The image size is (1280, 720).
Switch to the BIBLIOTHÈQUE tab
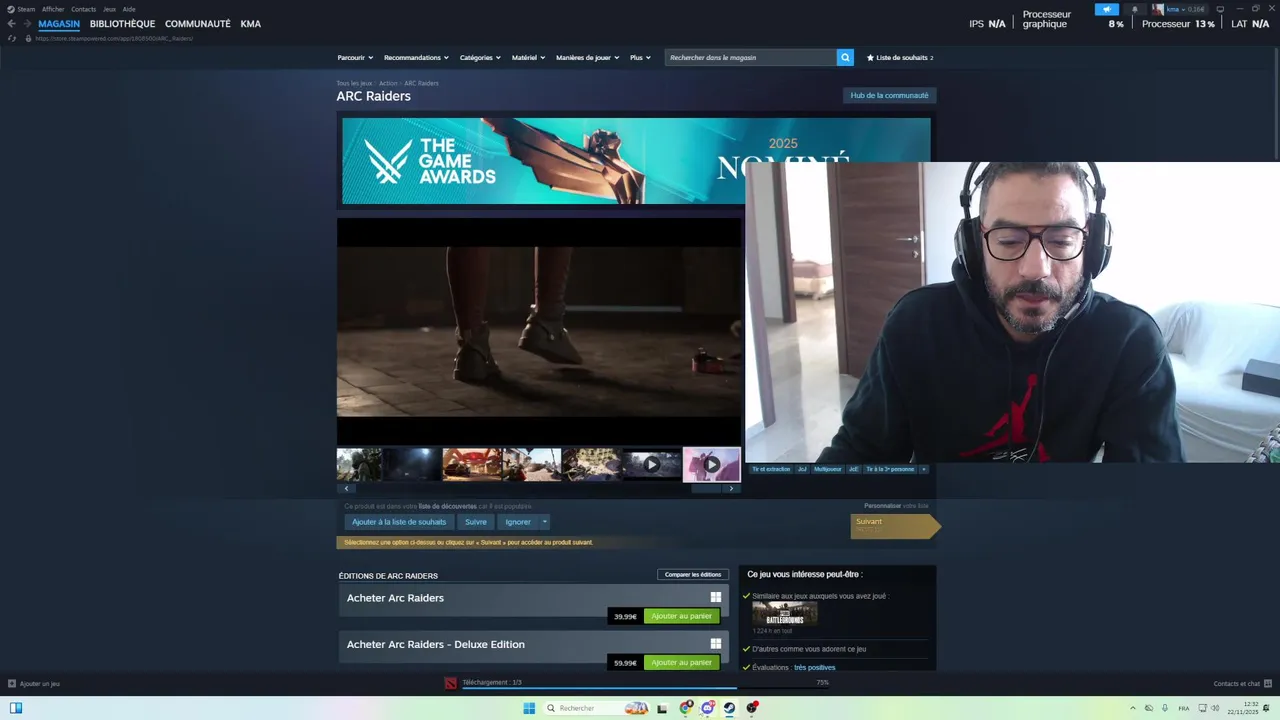pyautogui.click(x=122, y=24)
